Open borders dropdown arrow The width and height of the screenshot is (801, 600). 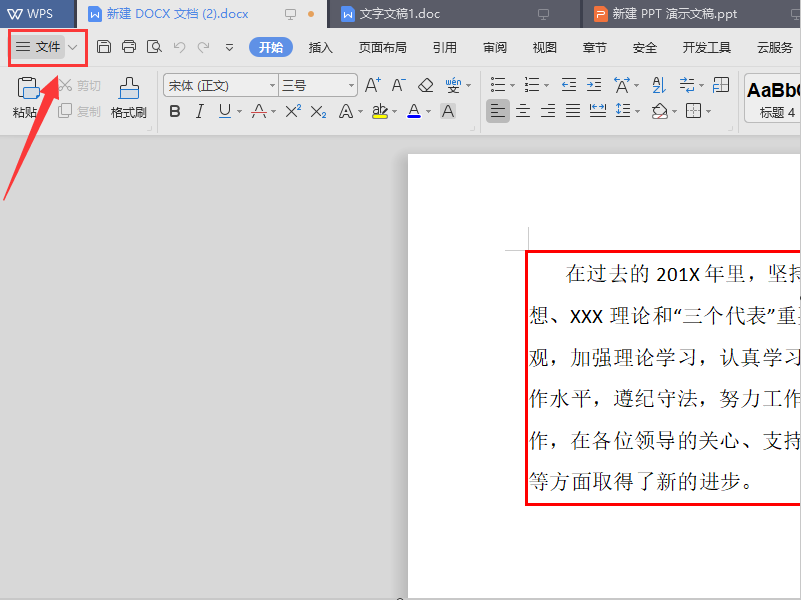point(709,111)
